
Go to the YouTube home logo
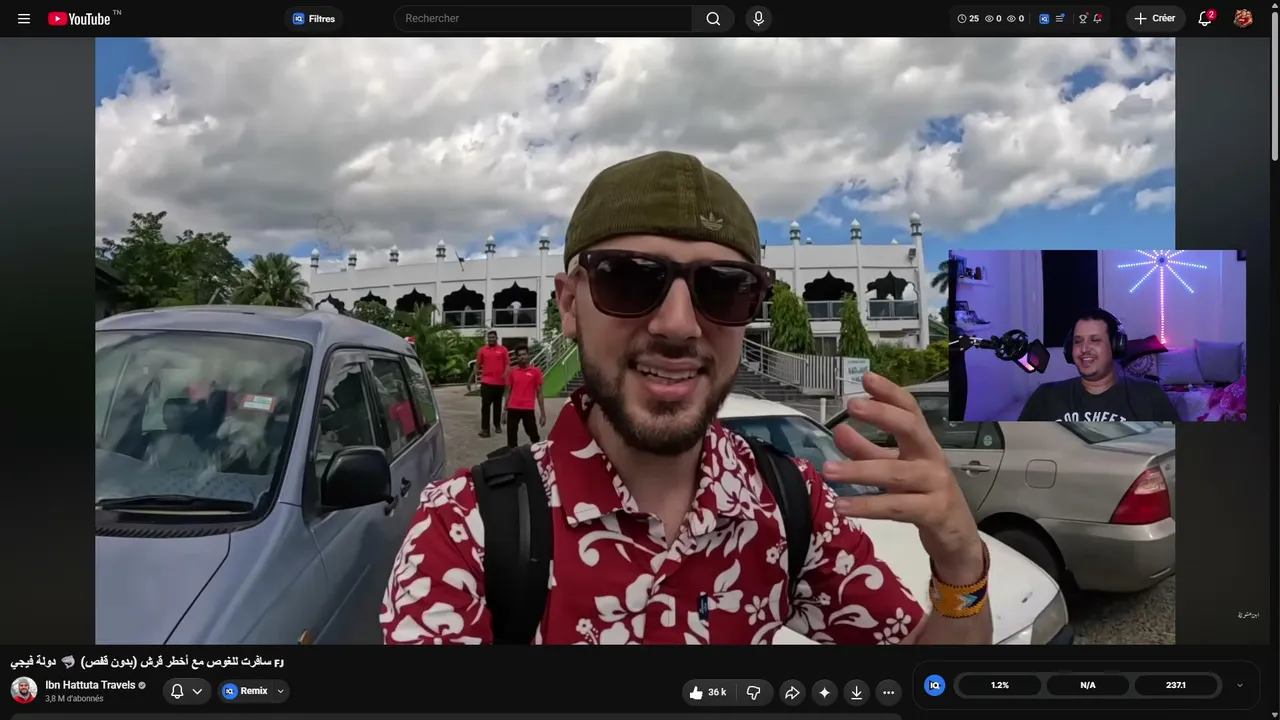(x=79, y=18)
